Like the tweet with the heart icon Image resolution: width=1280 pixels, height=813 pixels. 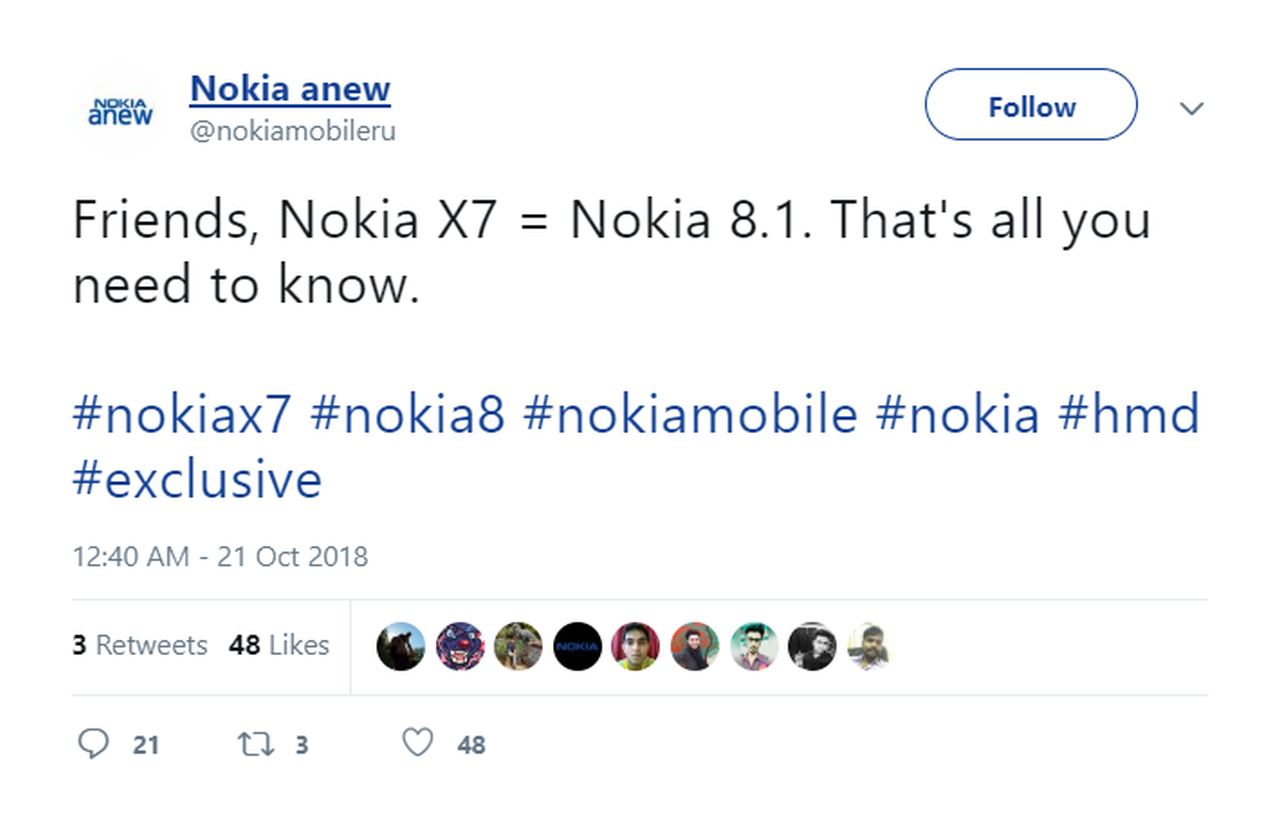click(418, 742)
